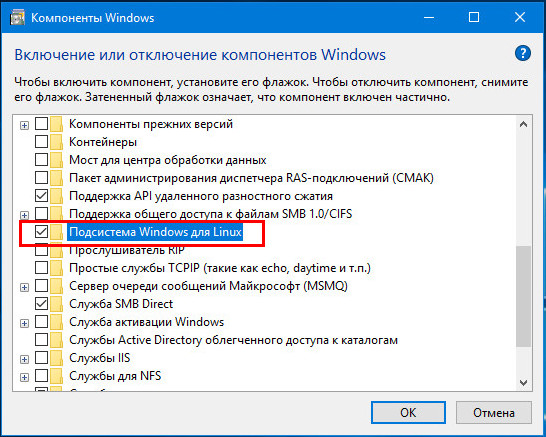Select folder icon beside Службы IIS
Viewport: 546px width, 437px height.
[x=56, y=358]
